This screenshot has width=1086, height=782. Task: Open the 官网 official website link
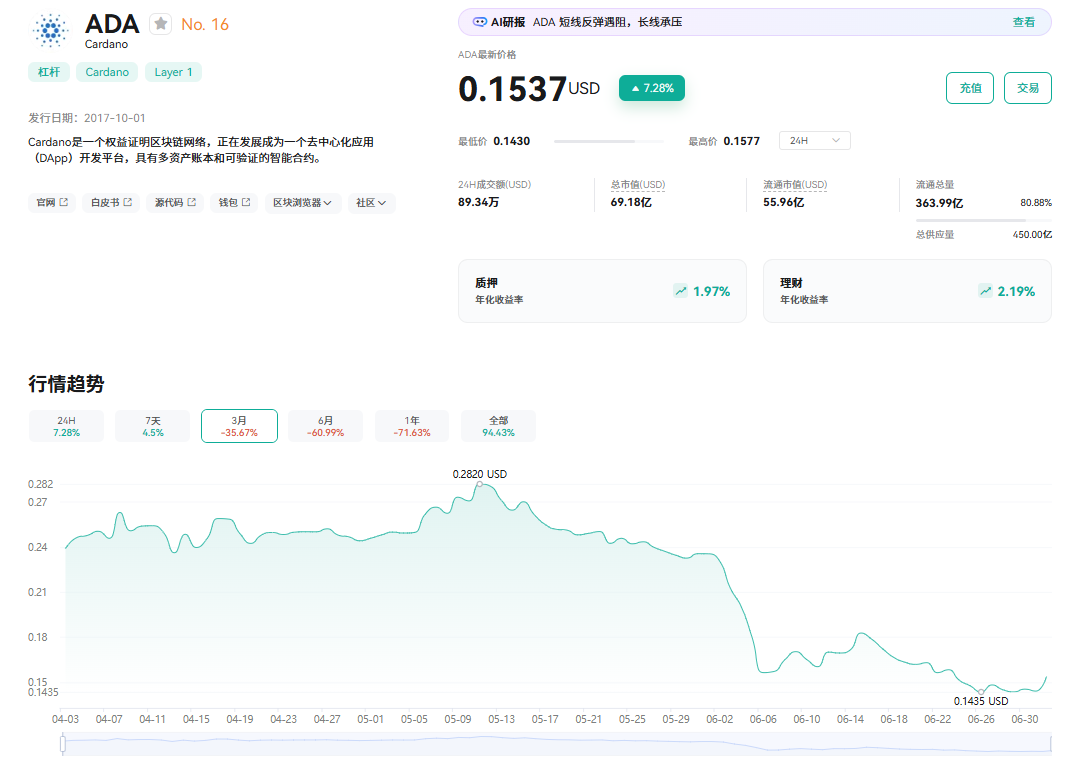click(52, 203)
